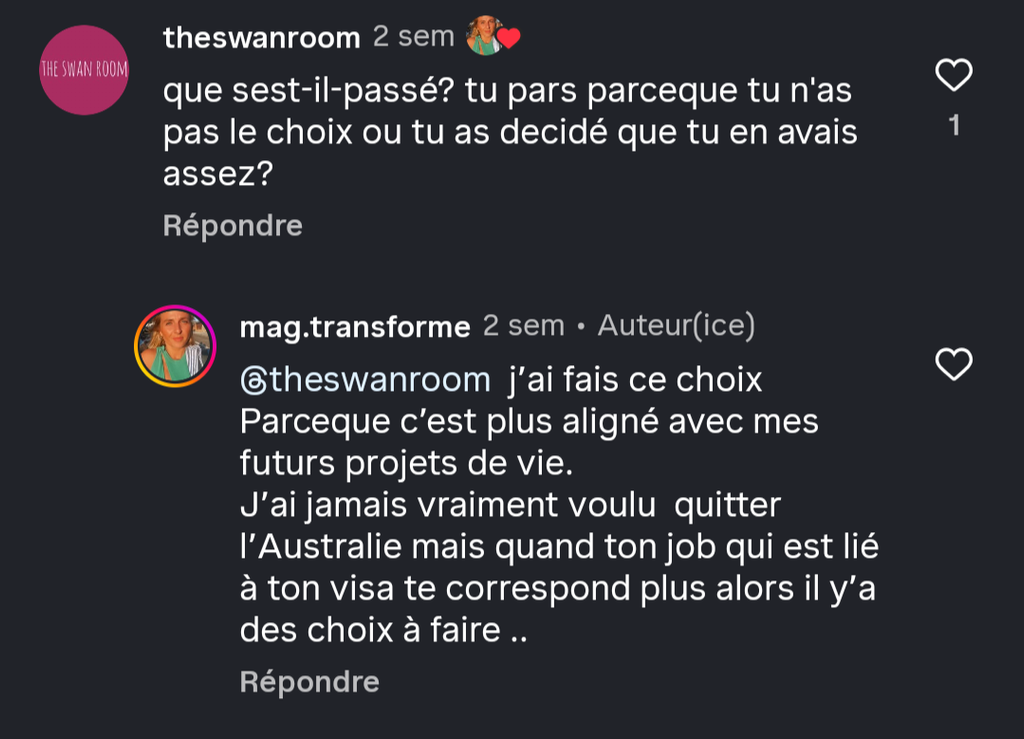Click the line 'futurs projets de vie.'
The height and width of the screenshot is (739, 1024).
tap(406, 463)
